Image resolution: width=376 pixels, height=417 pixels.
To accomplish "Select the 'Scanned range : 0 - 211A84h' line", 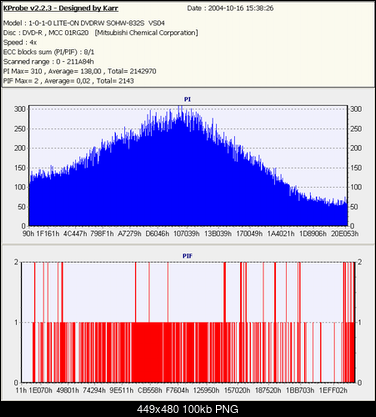I will (x=49, y=62).
